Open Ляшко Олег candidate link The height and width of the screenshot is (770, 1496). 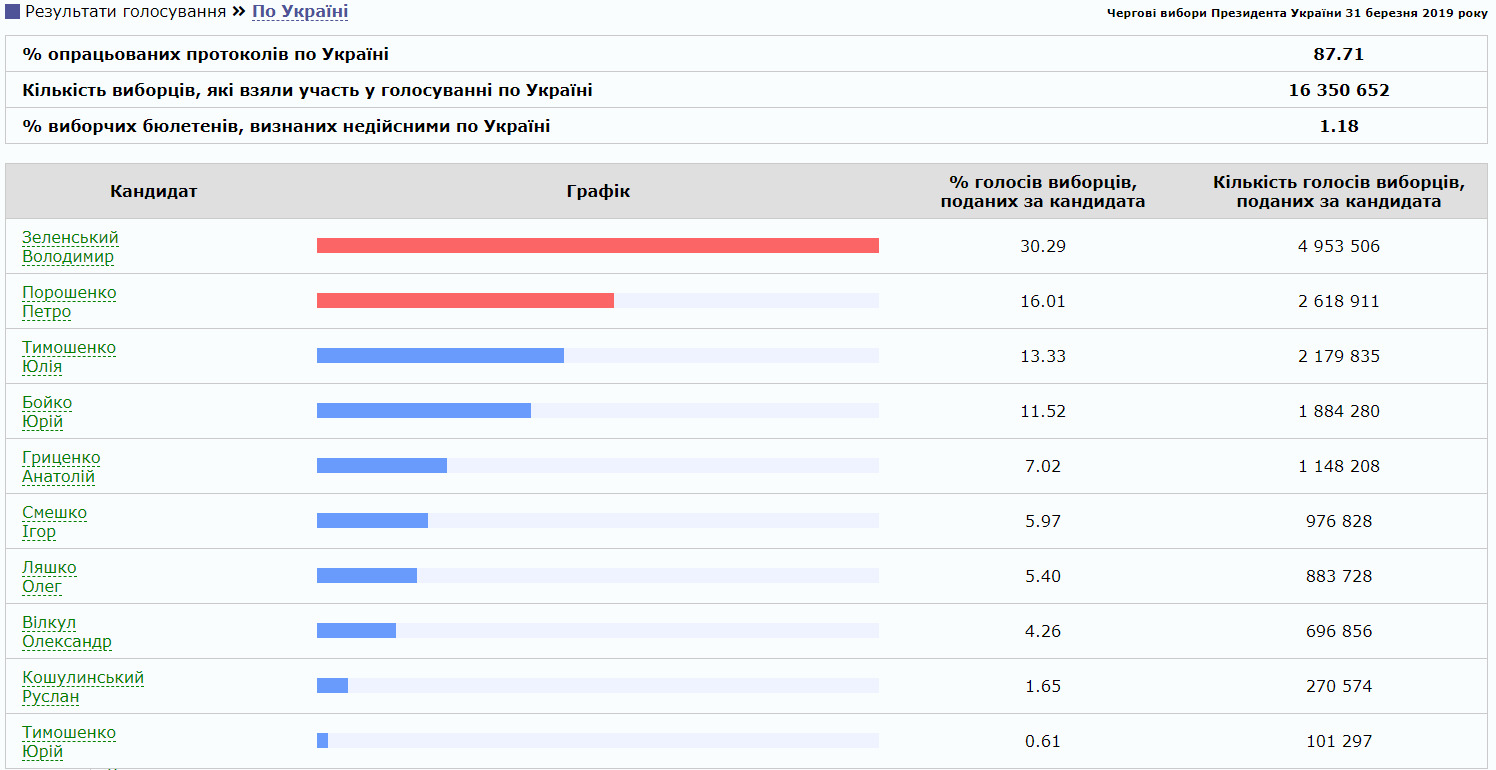pos(49,577)
